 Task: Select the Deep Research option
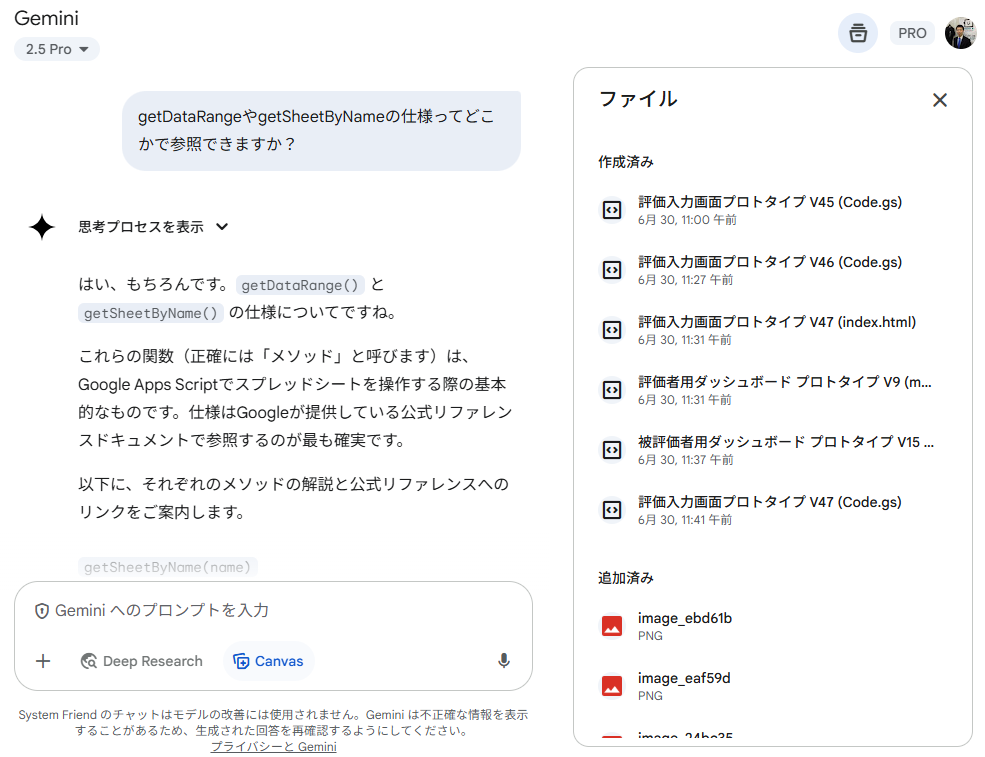[141, 661]
